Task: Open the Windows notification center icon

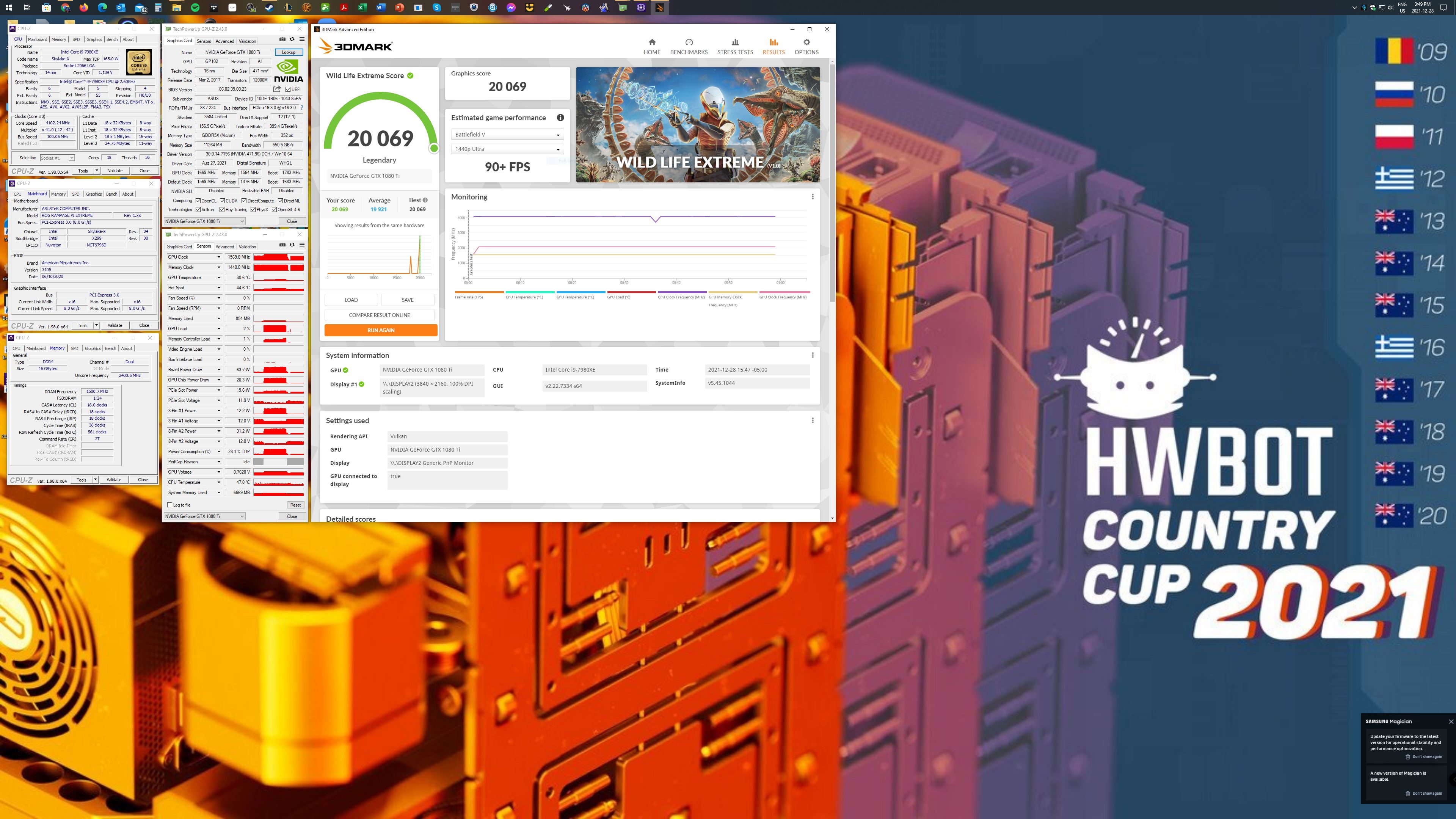Action: pyautogui.click(x=1443, y=7)
